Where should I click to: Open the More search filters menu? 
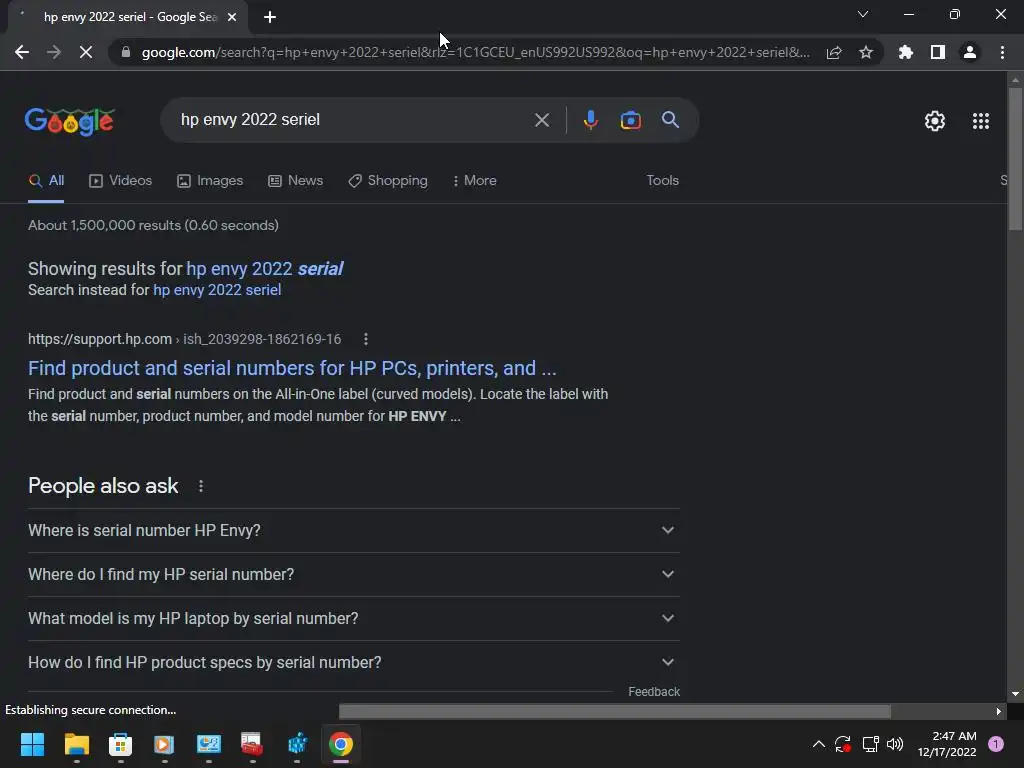pos(475,180)
